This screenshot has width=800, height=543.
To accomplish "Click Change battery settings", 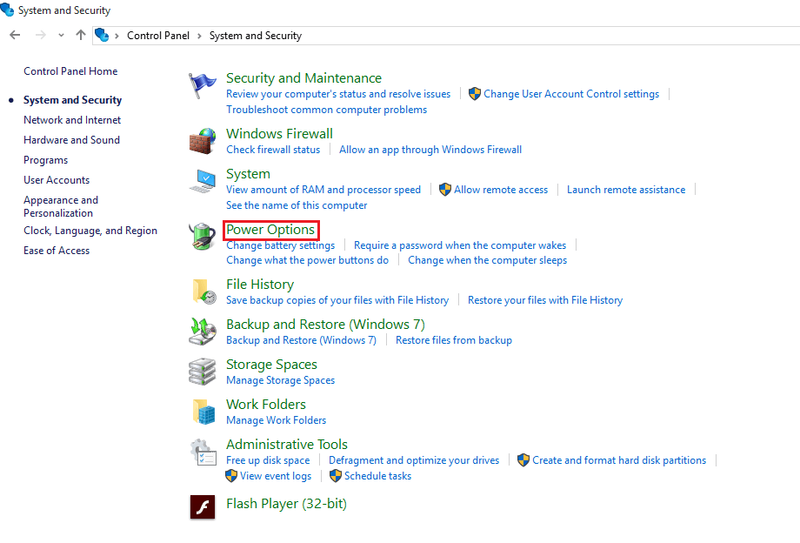I will [x=281, y=245].
